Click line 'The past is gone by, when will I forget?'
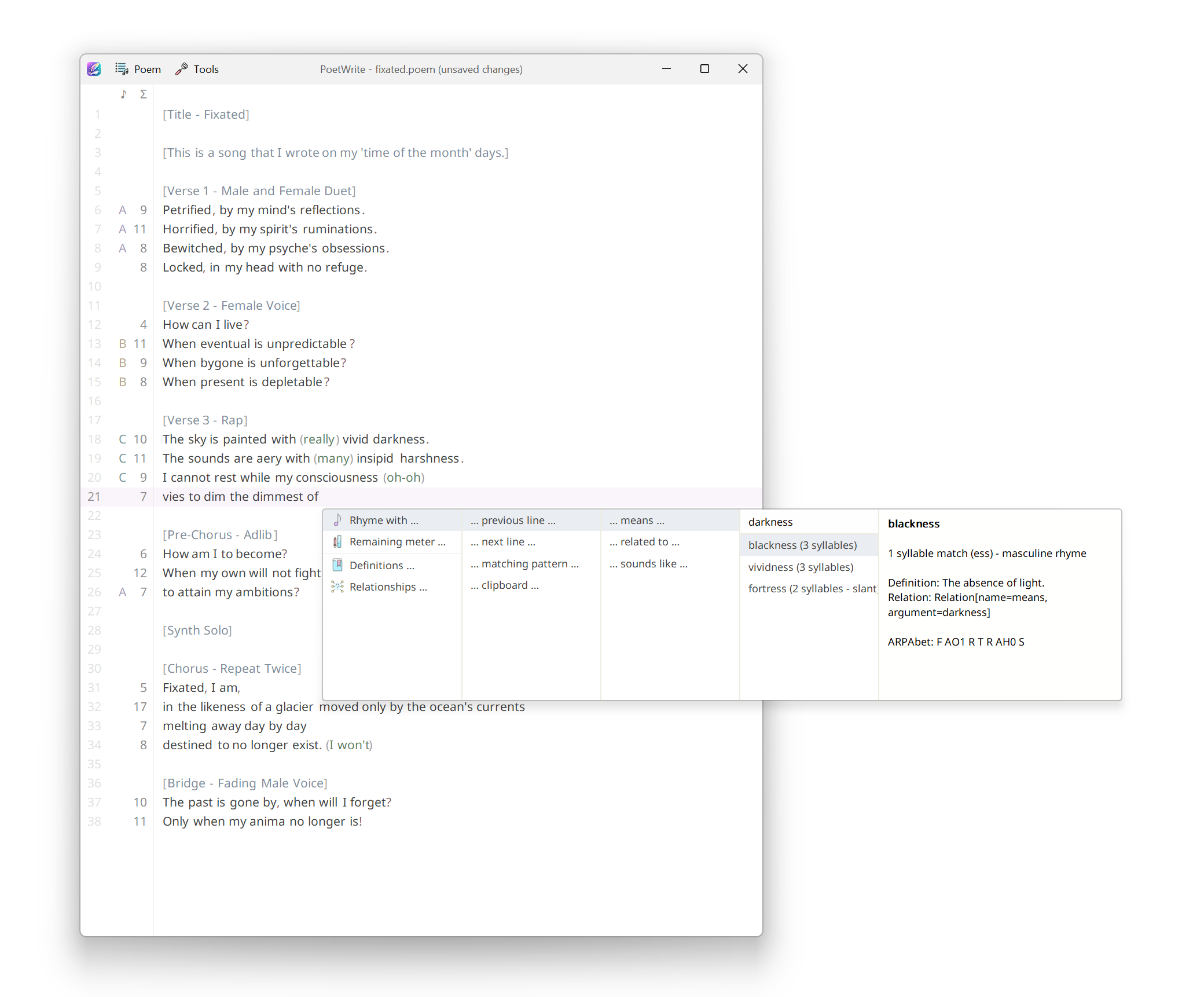The image size is (1204, 997). (x=277, y=802)
